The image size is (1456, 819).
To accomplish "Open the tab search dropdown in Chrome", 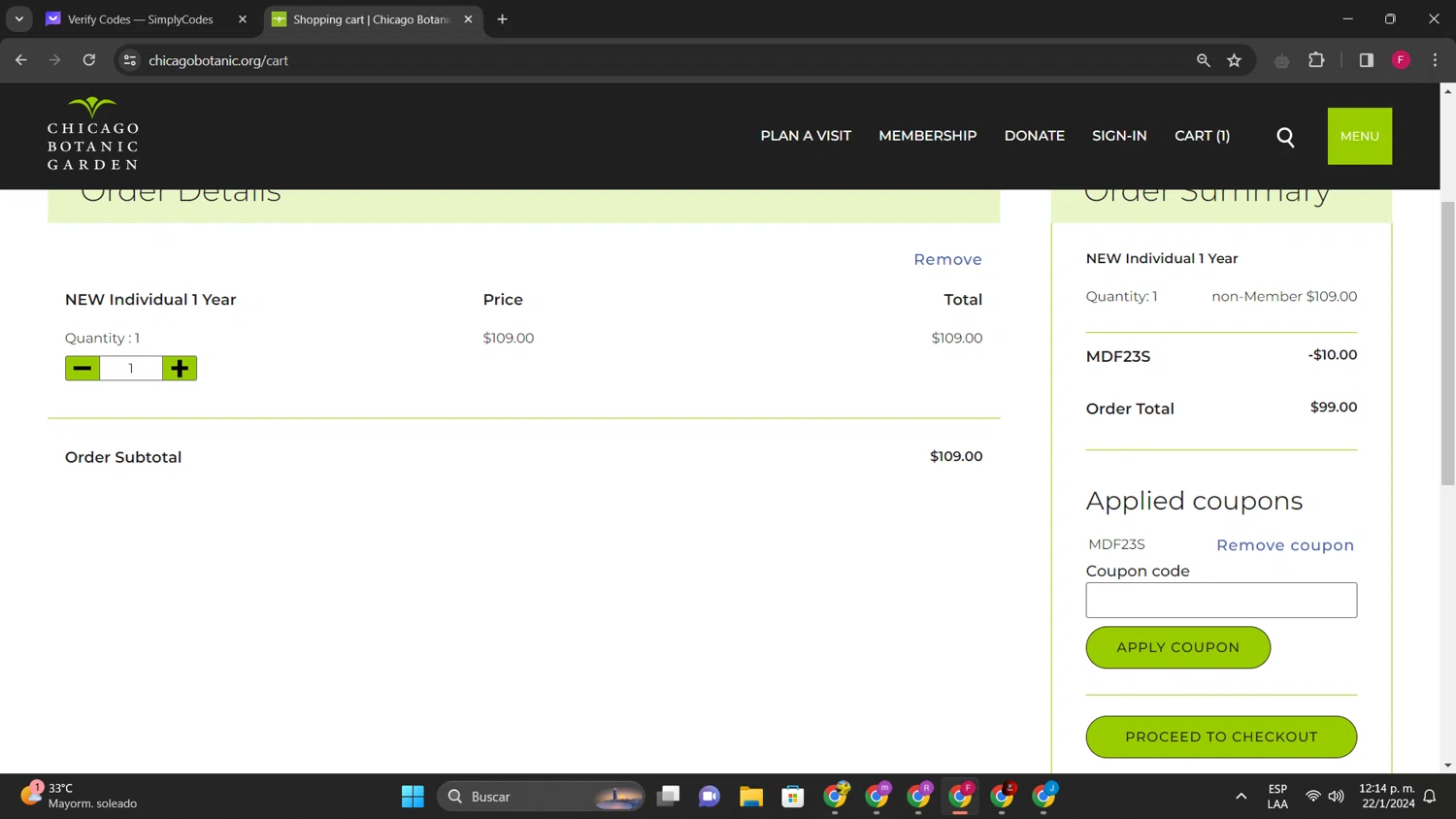I will tap(19, 19).
